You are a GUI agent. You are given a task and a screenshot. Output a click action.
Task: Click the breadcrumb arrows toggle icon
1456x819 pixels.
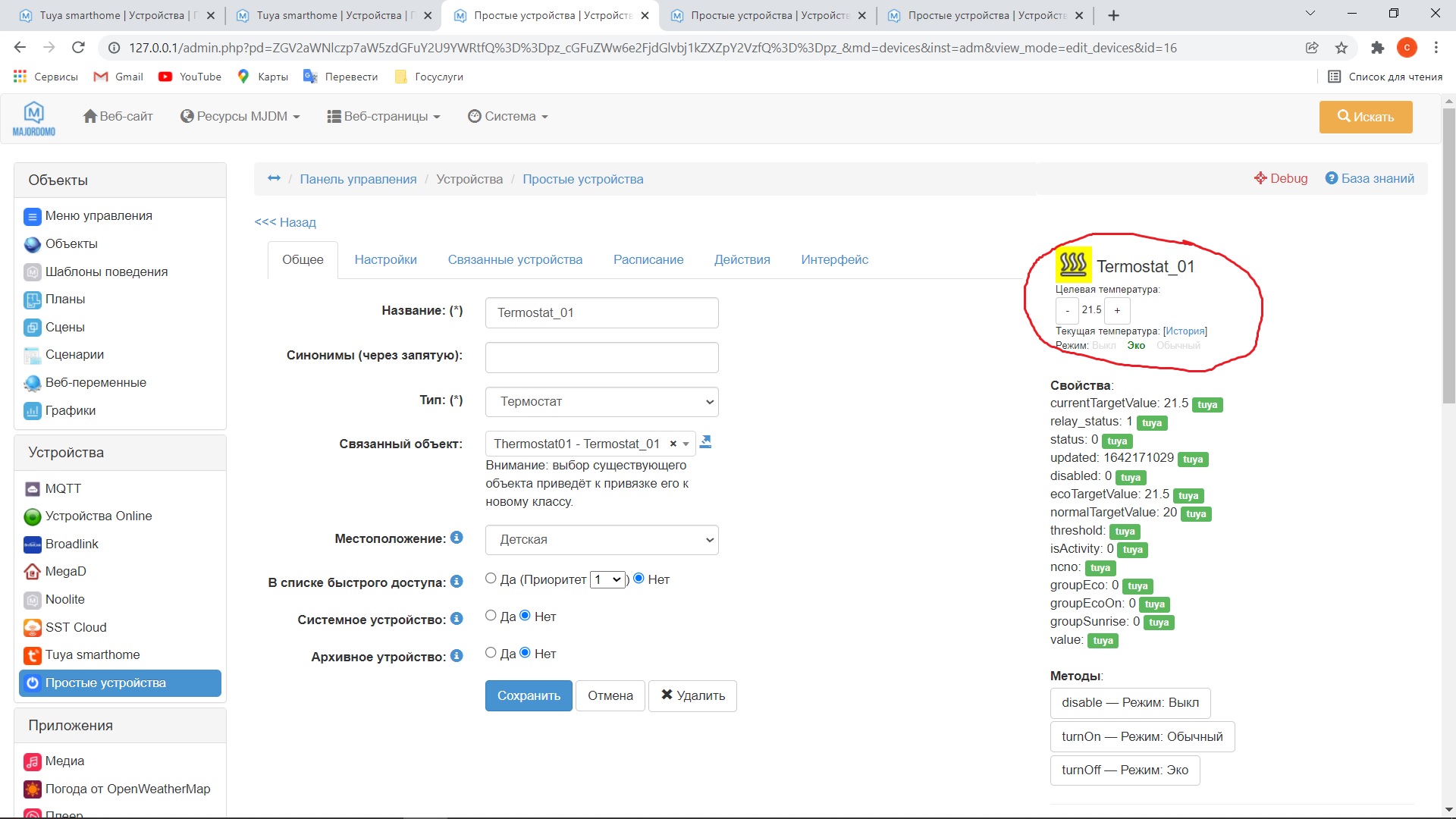274,178
